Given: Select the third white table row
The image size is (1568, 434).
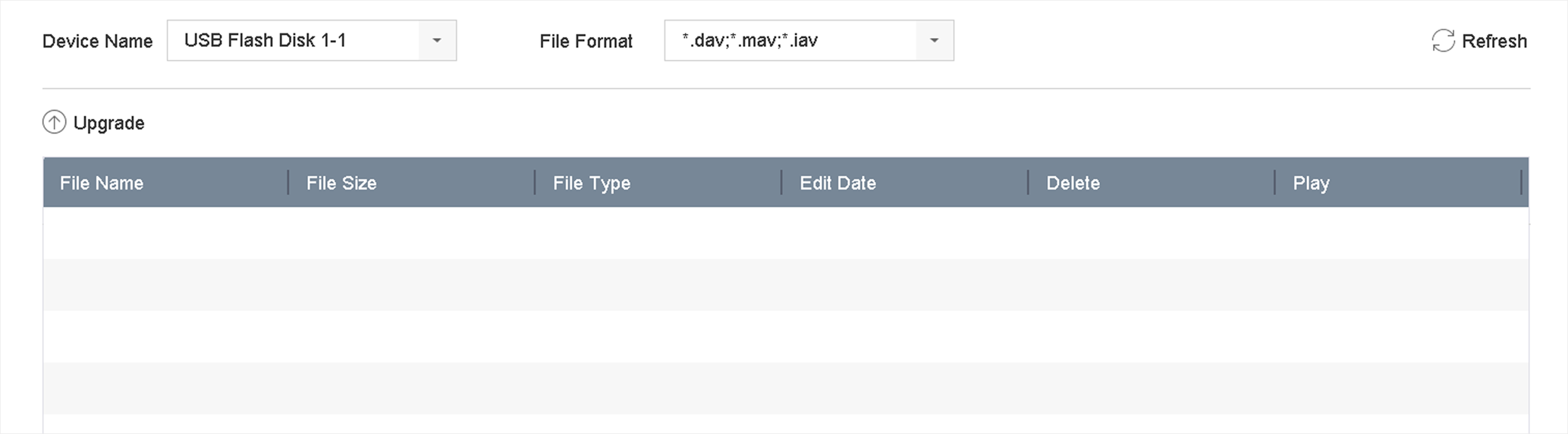Looking at the screenshot, I should tap(785, 336).
